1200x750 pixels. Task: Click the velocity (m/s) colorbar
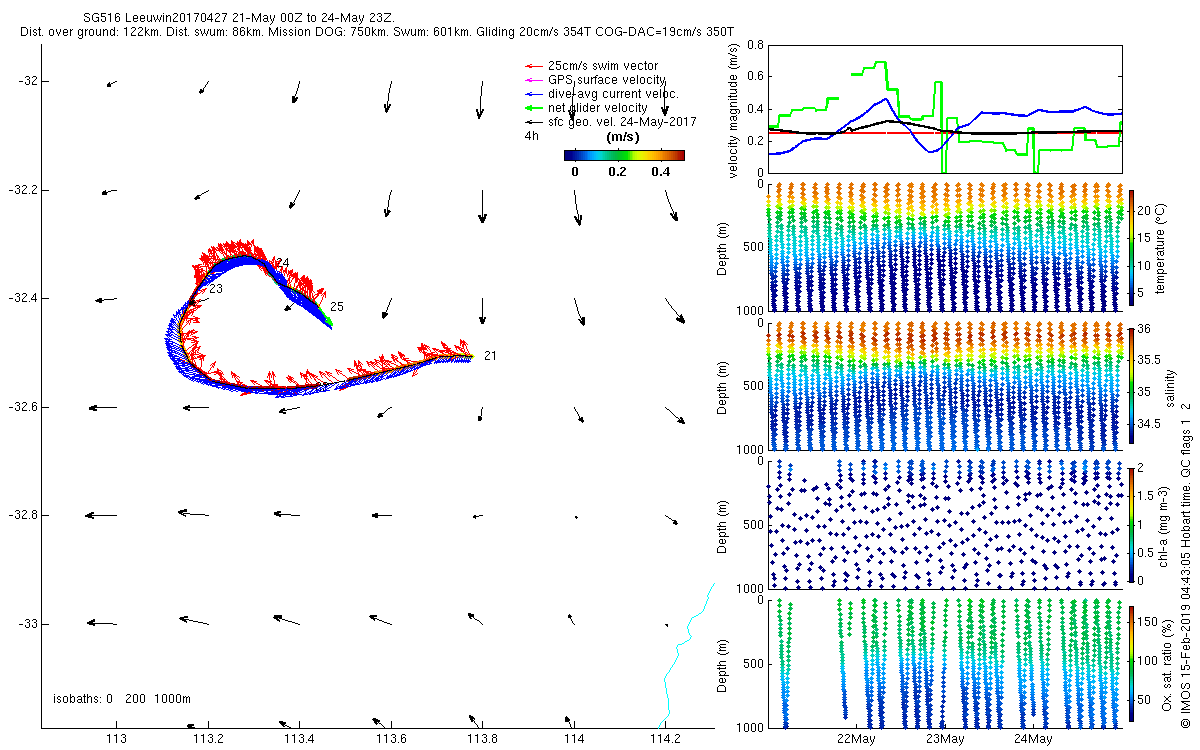point(624,155)
